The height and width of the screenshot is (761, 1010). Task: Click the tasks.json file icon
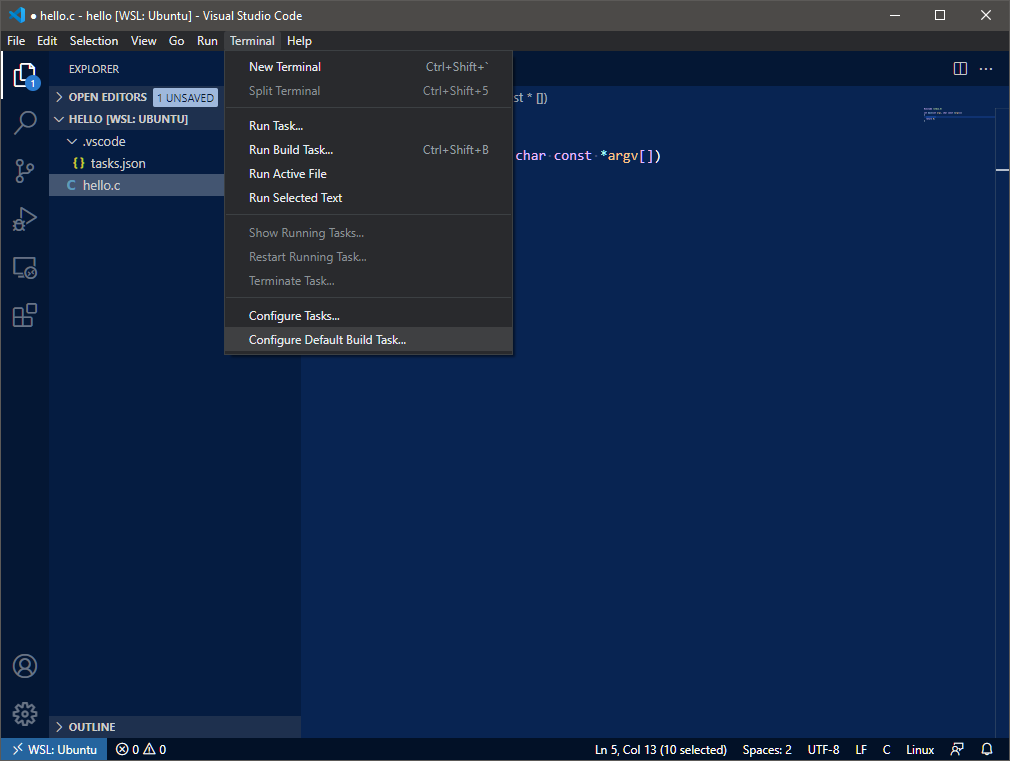(79, 163)
